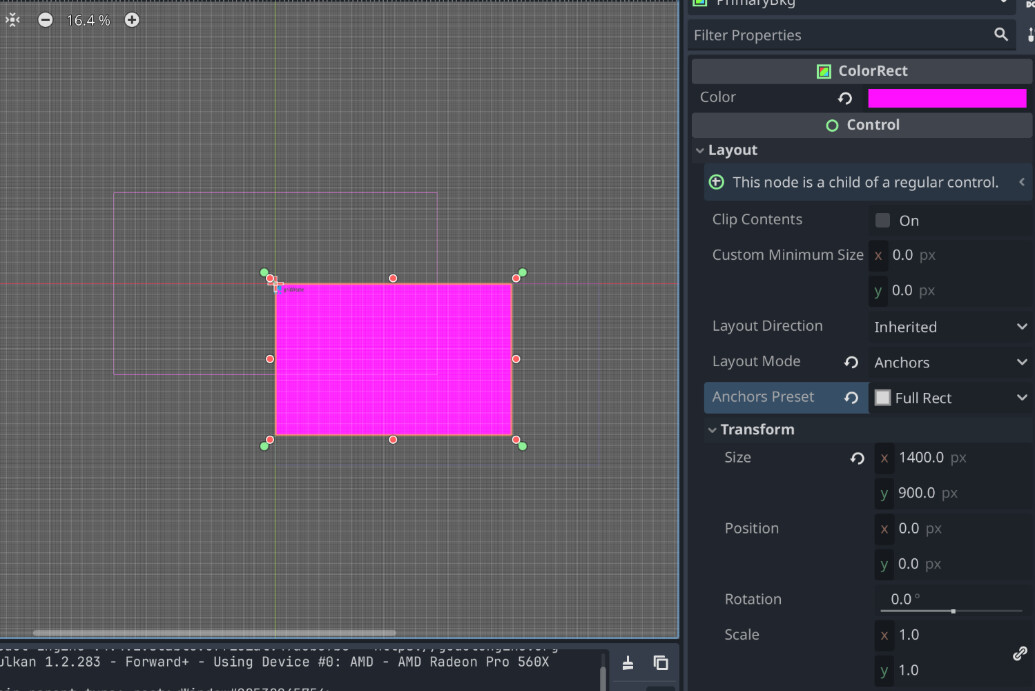Click the search icon in Filter Properties

[x=1001, y=34]
